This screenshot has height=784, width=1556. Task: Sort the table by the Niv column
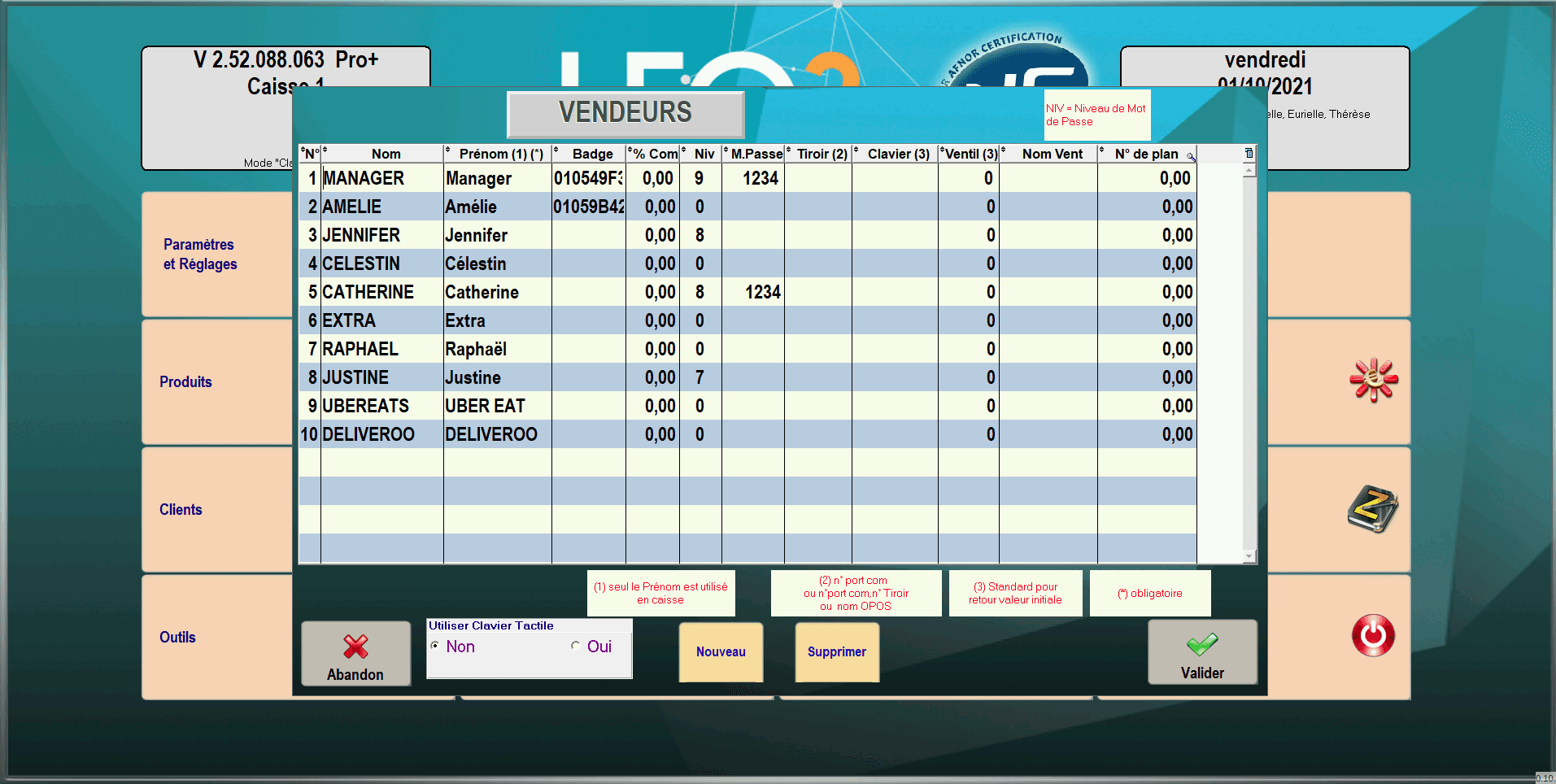704,154
